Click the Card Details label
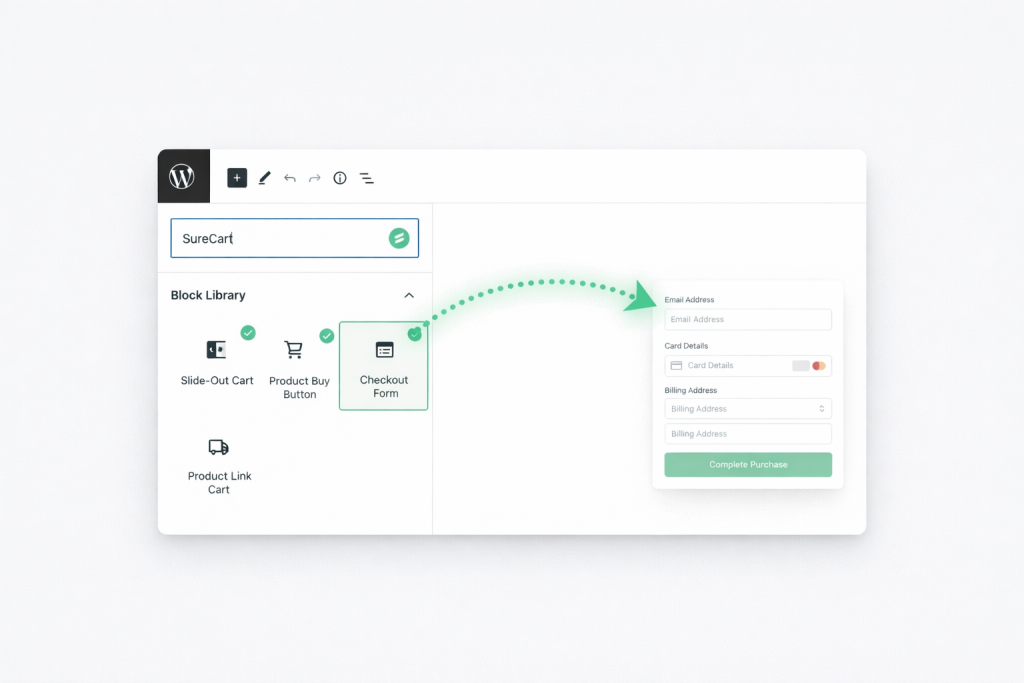The image size is (1024, 683). click(686, 346)
